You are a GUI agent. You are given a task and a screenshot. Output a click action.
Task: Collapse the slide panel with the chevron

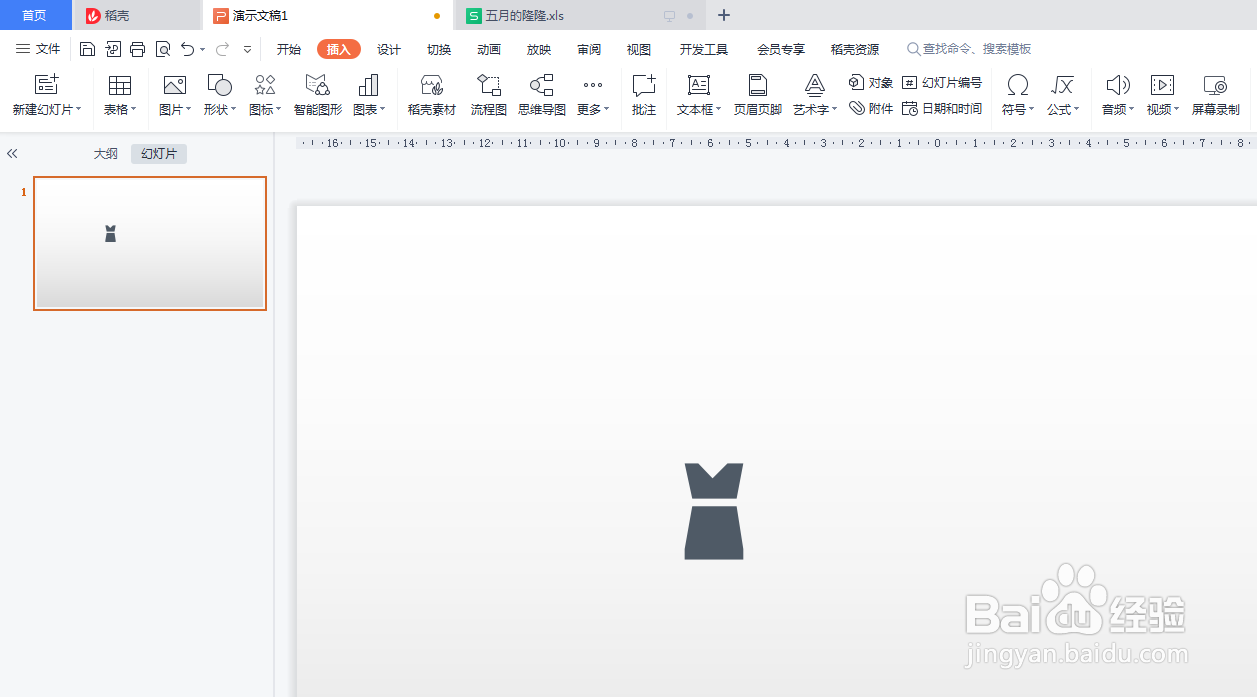coord(12,153)
